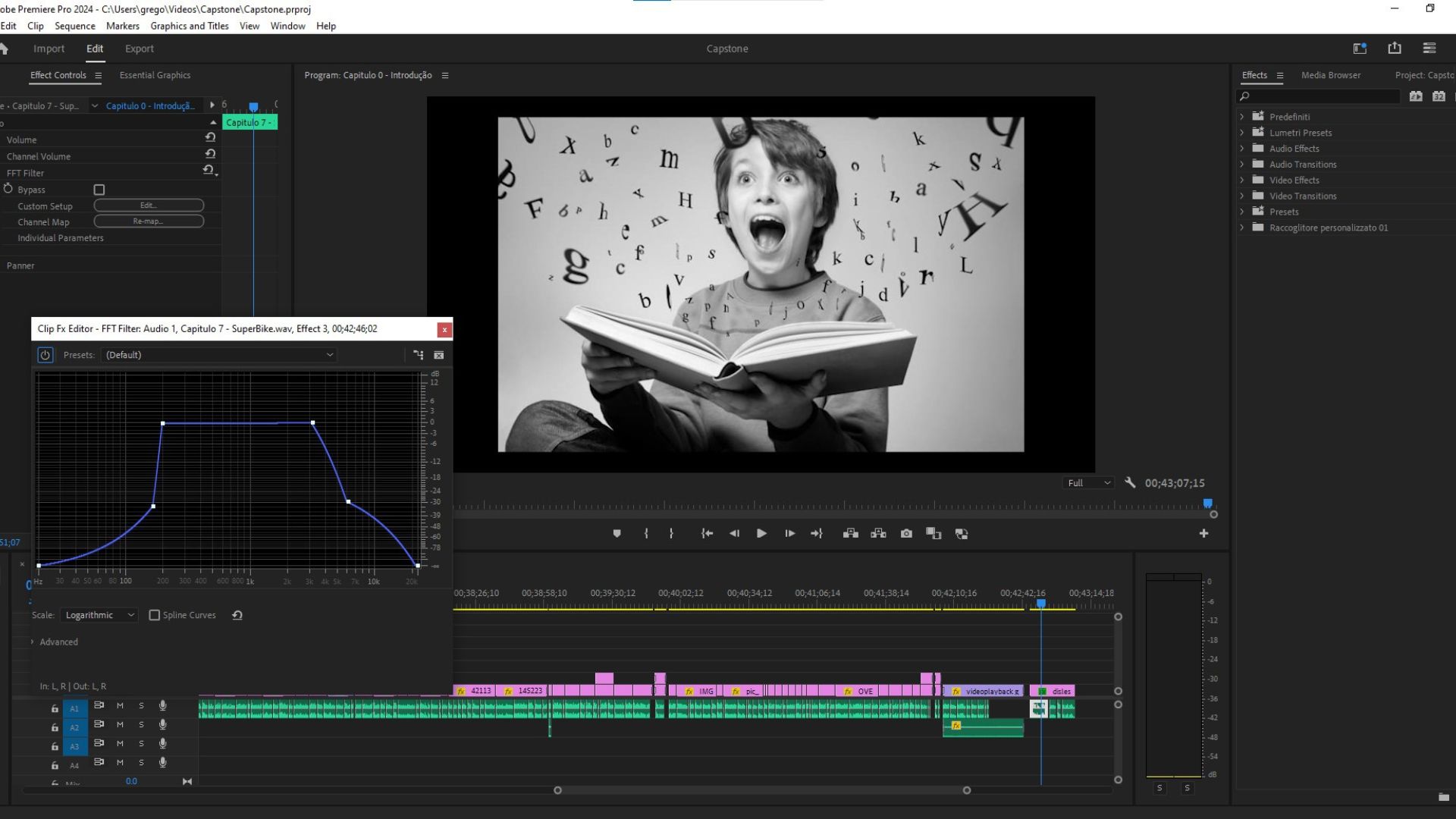1456x819 pixels.
Task: Click the Channel Map Re-map button
Action: (149, 221)
